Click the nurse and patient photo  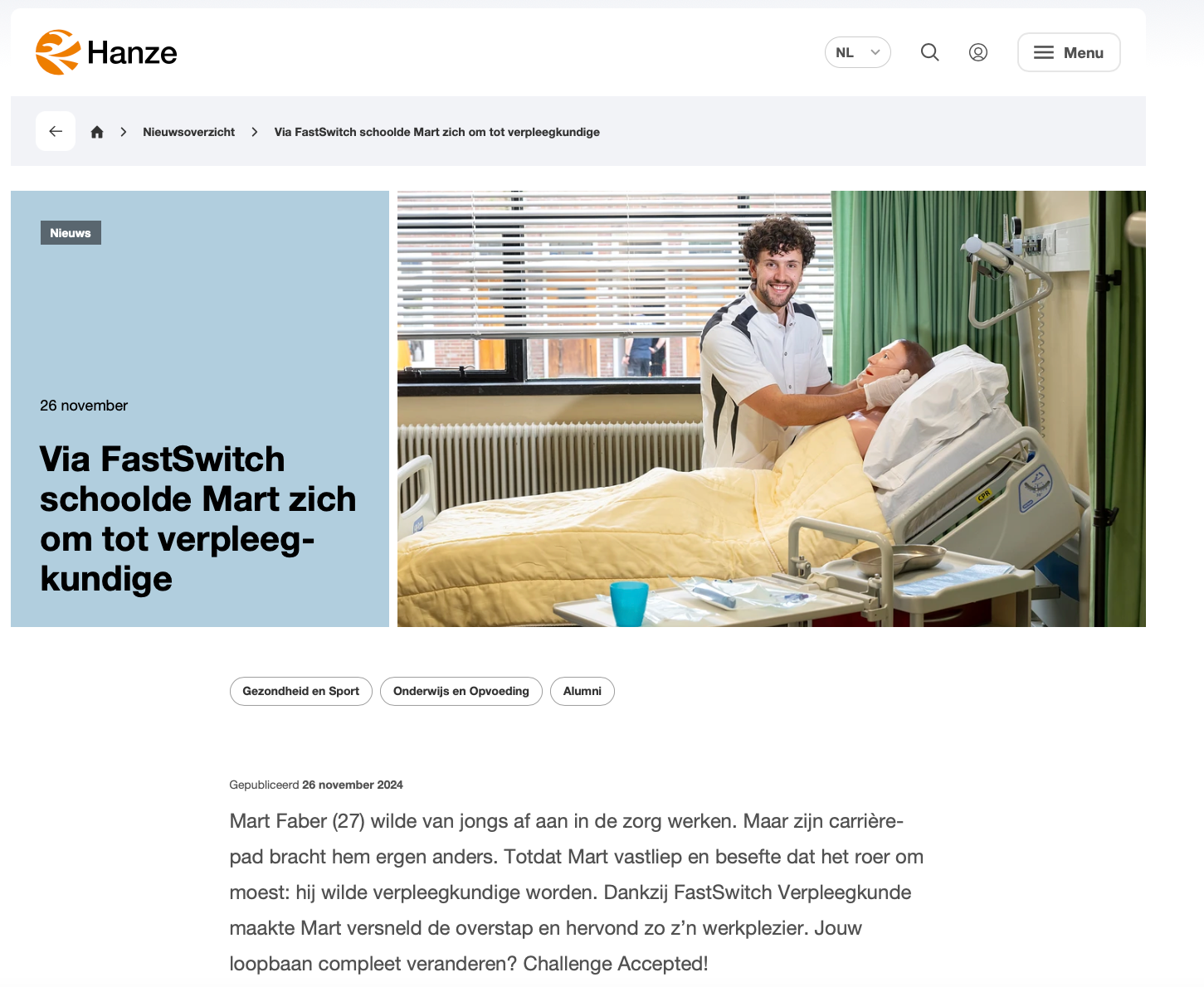(x=772, y=409)
